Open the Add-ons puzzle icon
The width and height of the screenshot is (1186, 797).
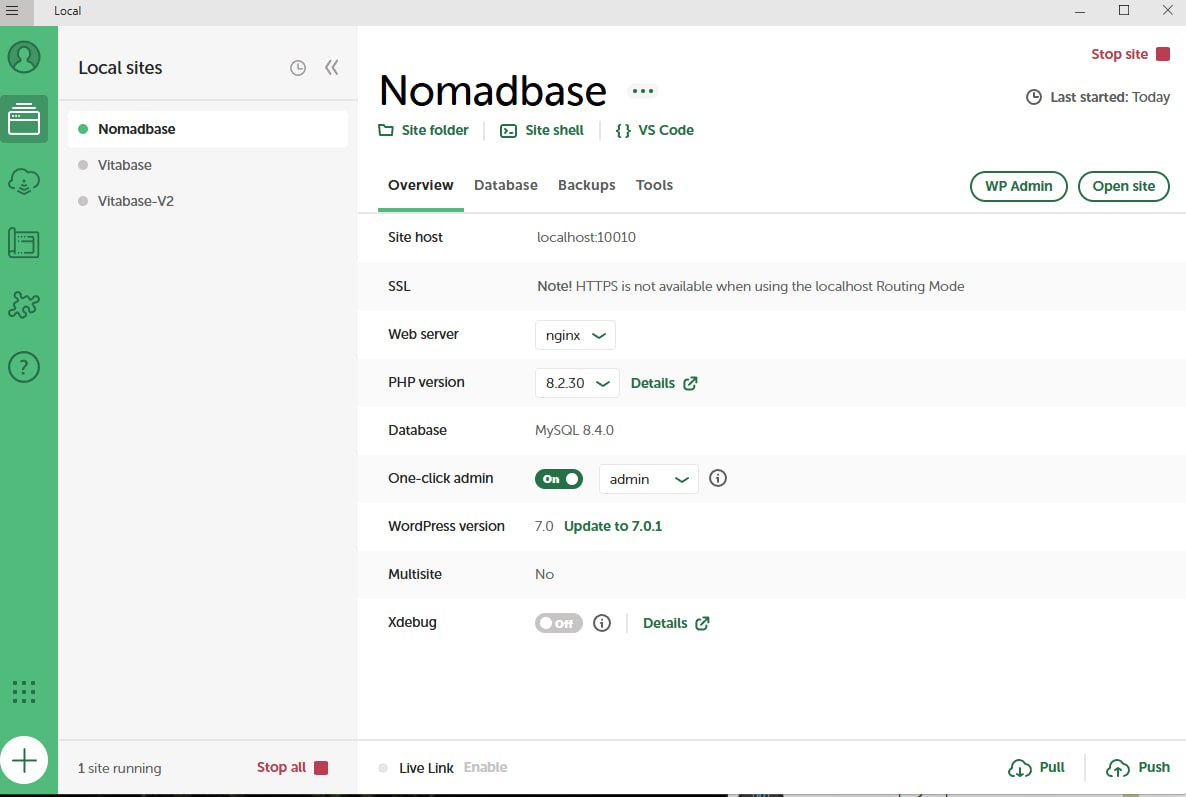23,305
